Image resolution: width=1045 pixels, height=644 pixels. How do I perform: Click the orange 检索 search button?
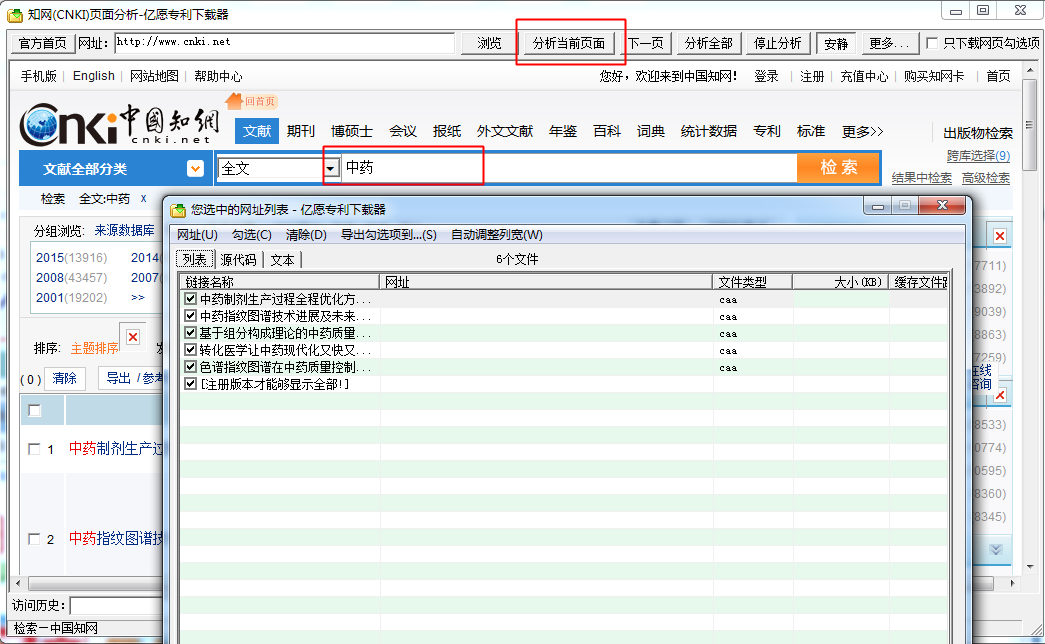[x=838, y=167]
